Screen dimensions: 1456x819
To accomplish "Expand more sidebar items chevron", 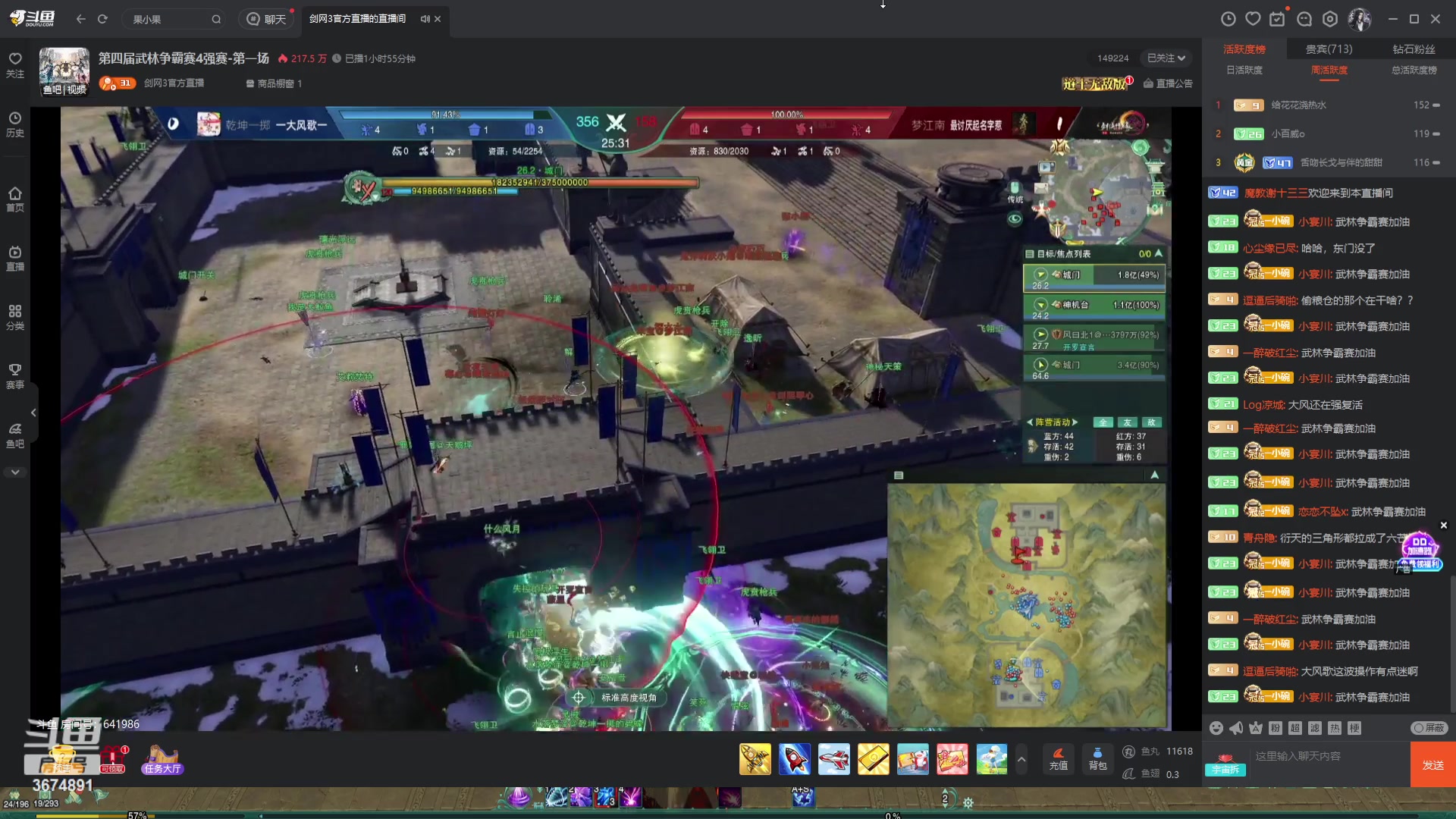I will pos(15,472).
